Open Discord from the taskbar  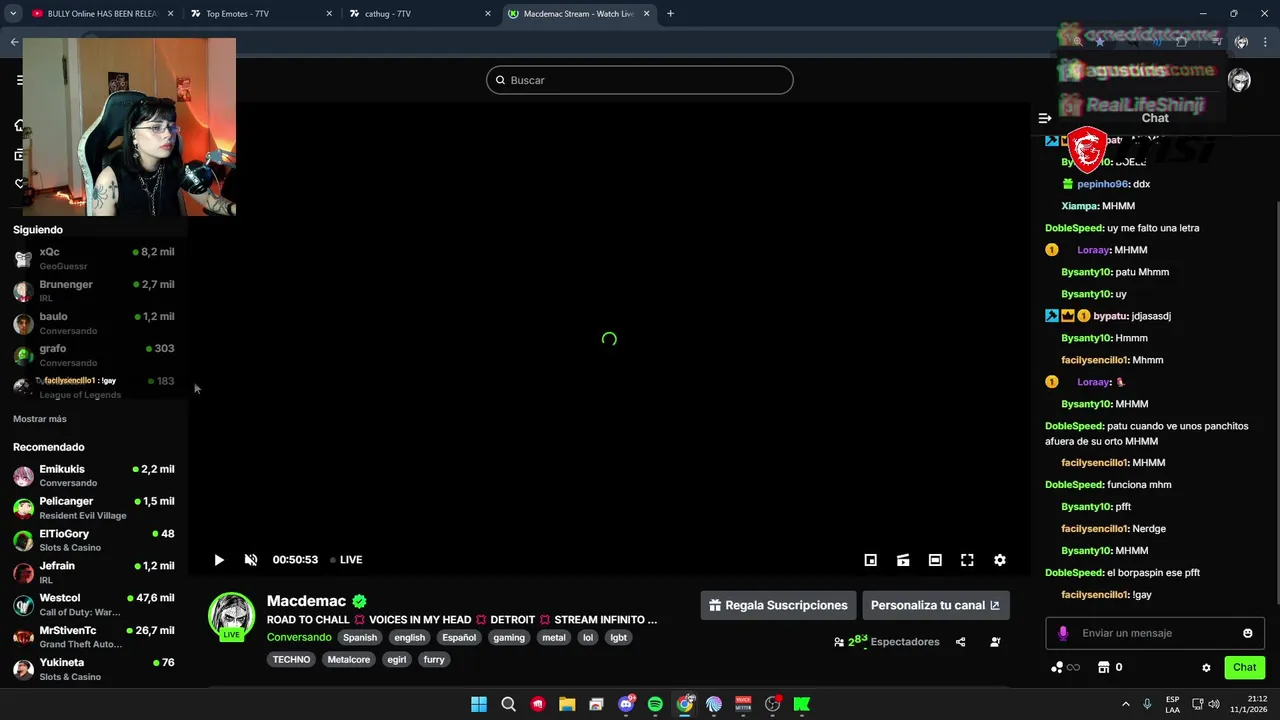pyautogui.click(x=626, y=704)
